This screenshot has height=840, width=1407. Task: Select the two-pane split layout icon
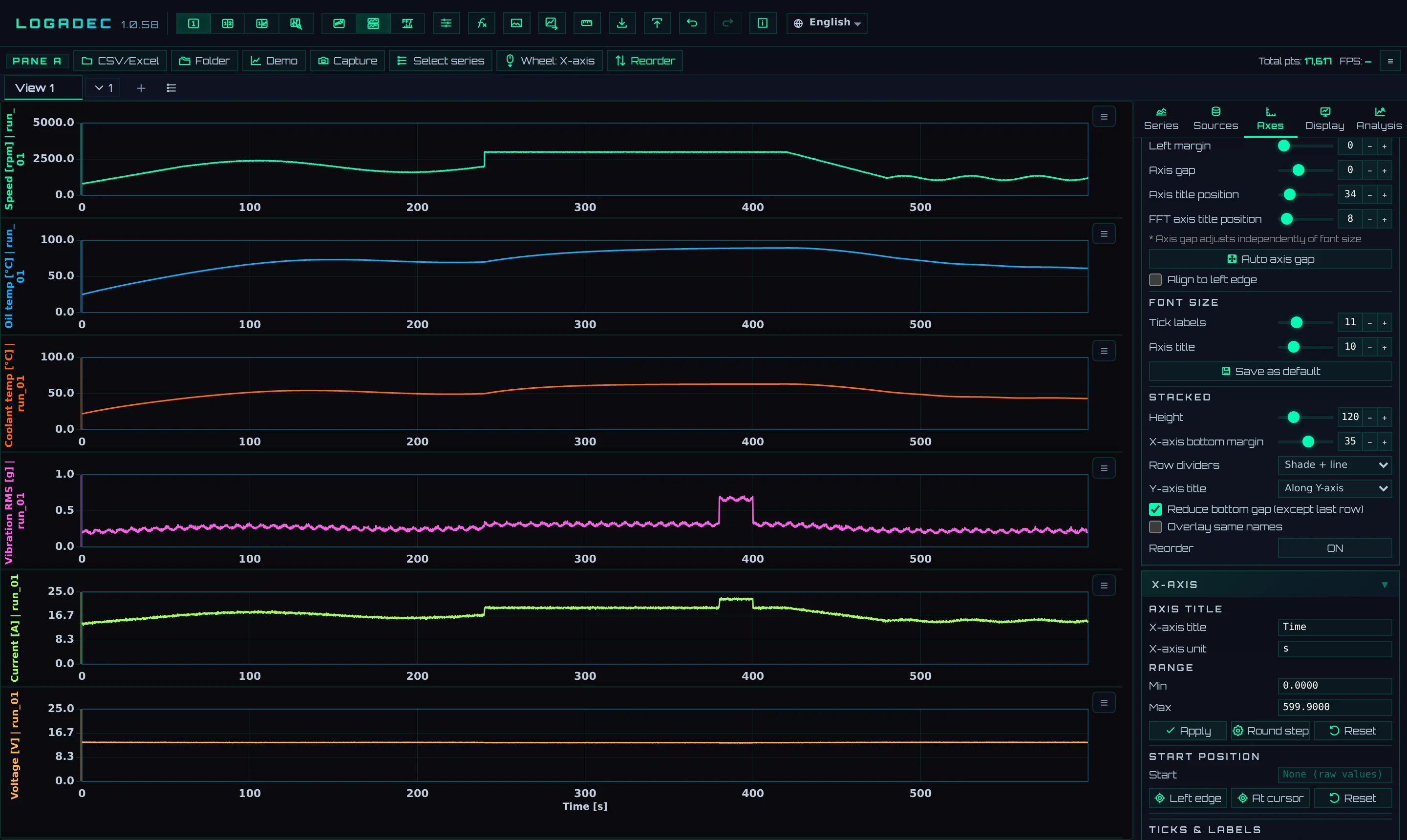coord(228,23)
